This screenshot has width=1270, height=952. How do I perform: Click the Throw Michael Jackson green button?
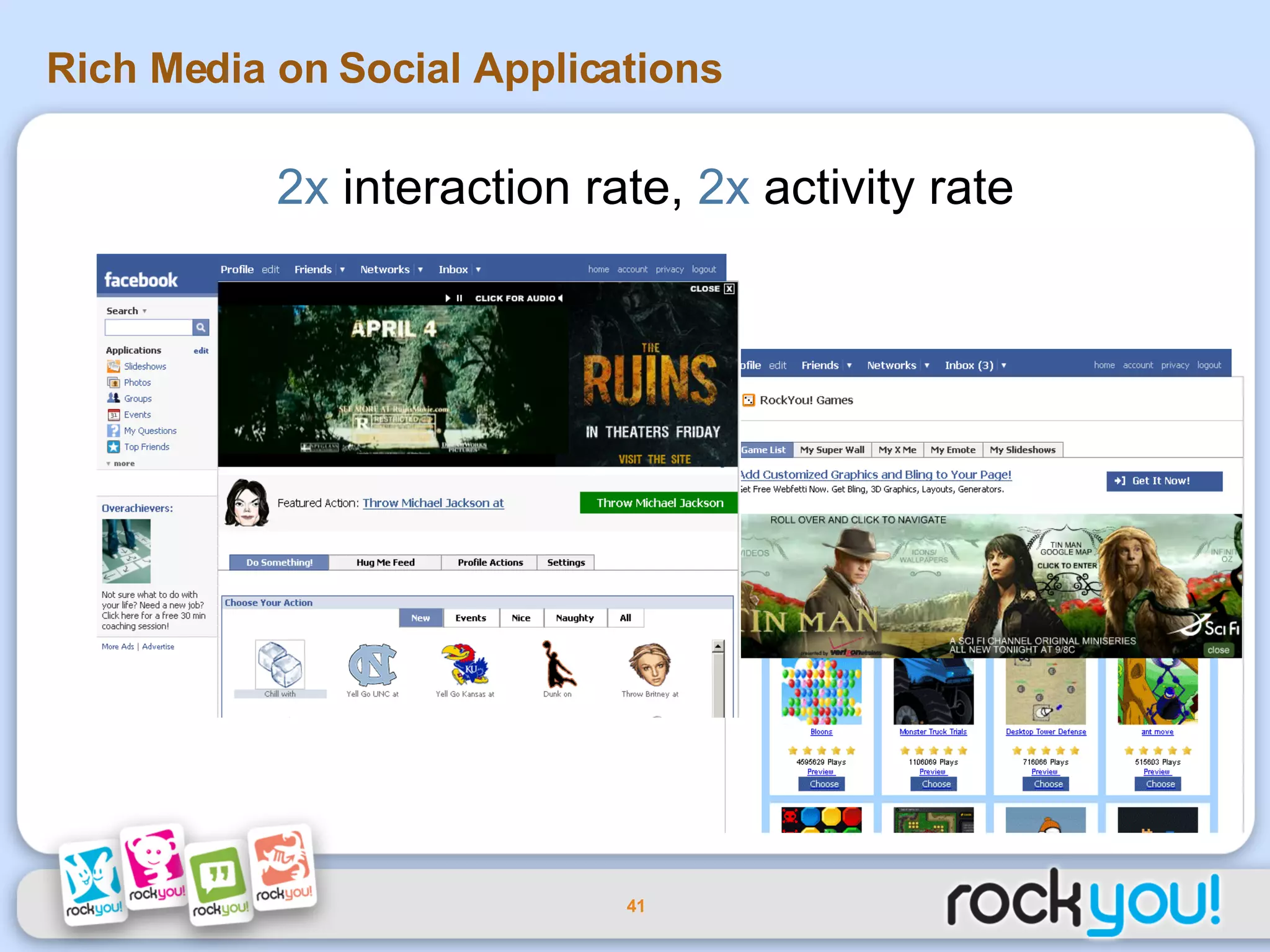[x=659, y=503]
